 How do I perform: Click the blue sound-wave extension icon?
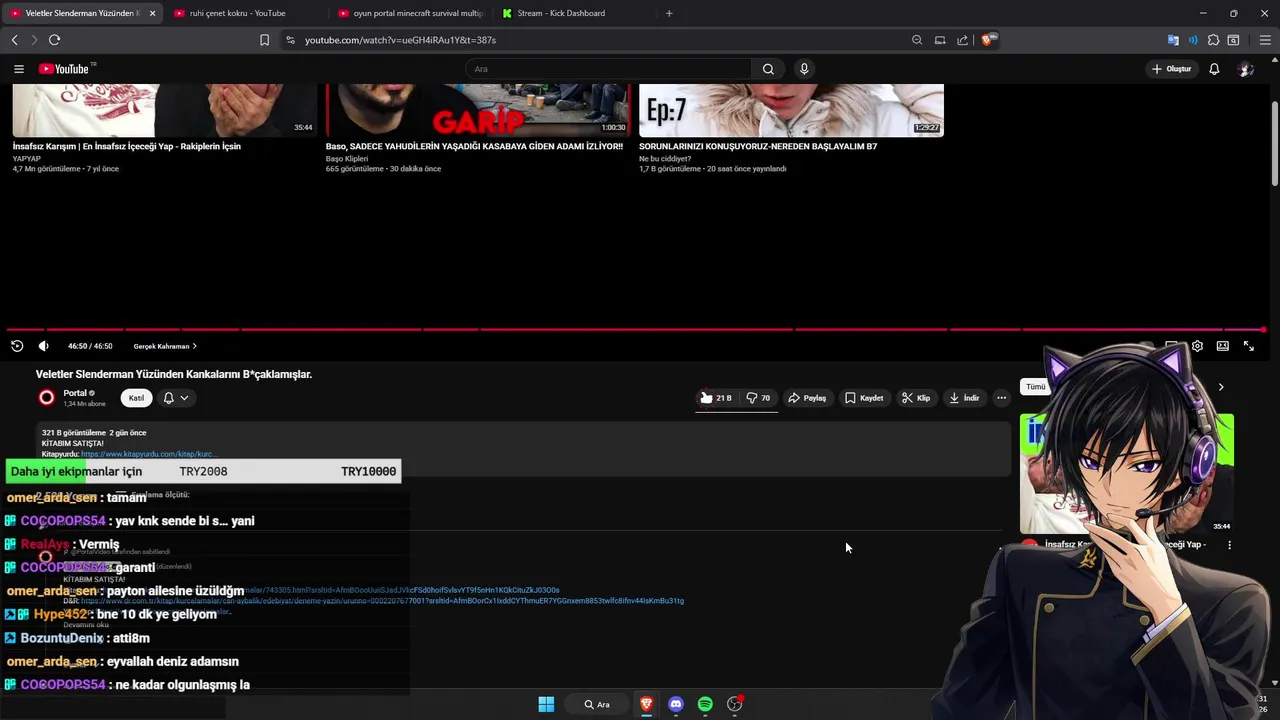tap(1193, 40)
